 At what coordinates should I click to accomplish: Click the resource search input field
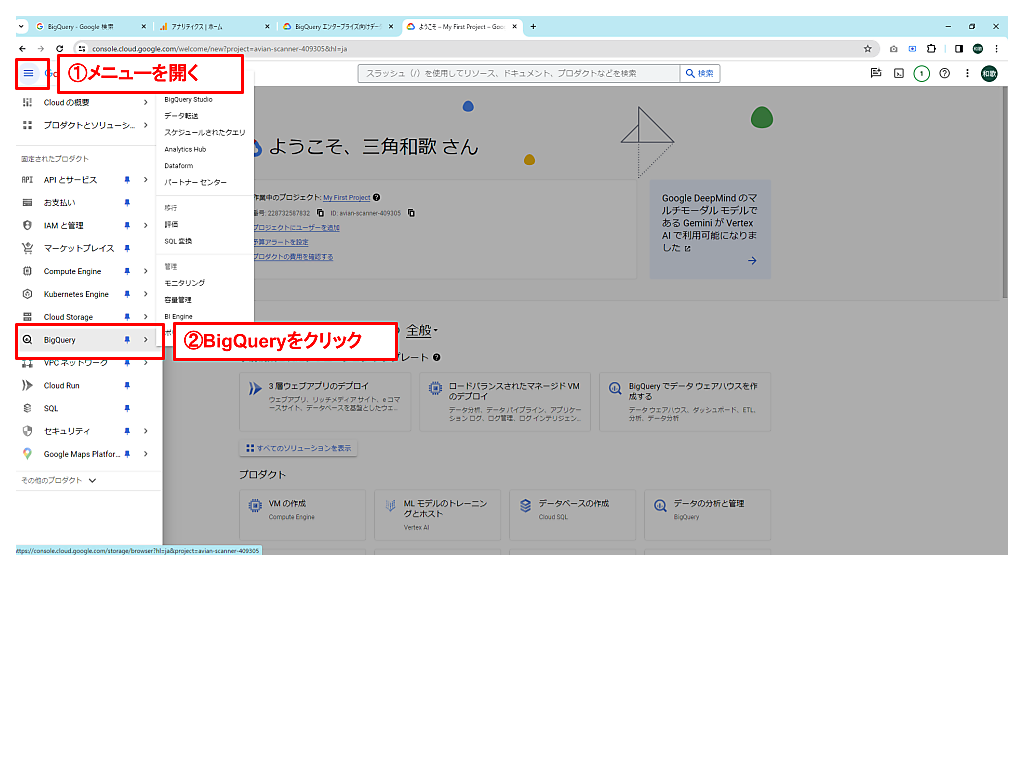pos(519,74)
